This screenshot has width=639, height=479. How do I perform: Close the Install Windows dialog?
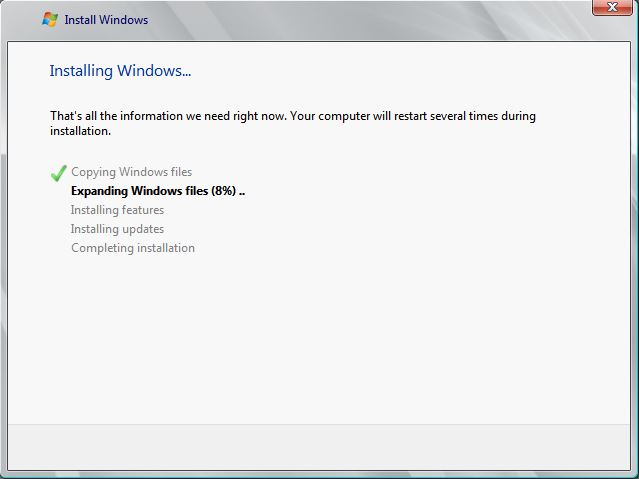612,7
